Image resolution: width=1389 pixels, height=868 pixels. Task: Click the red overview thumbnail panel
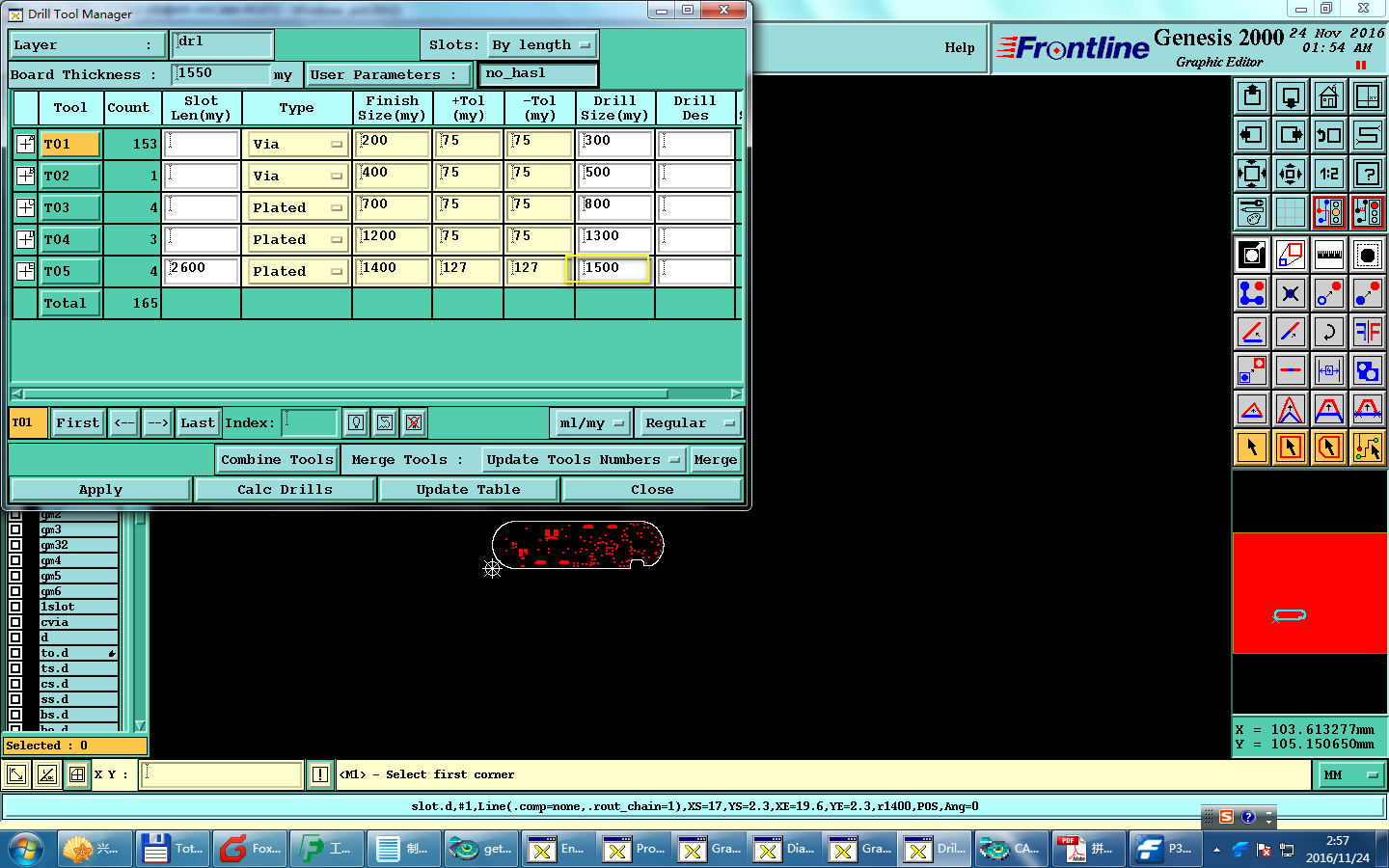pos(1310,593)
